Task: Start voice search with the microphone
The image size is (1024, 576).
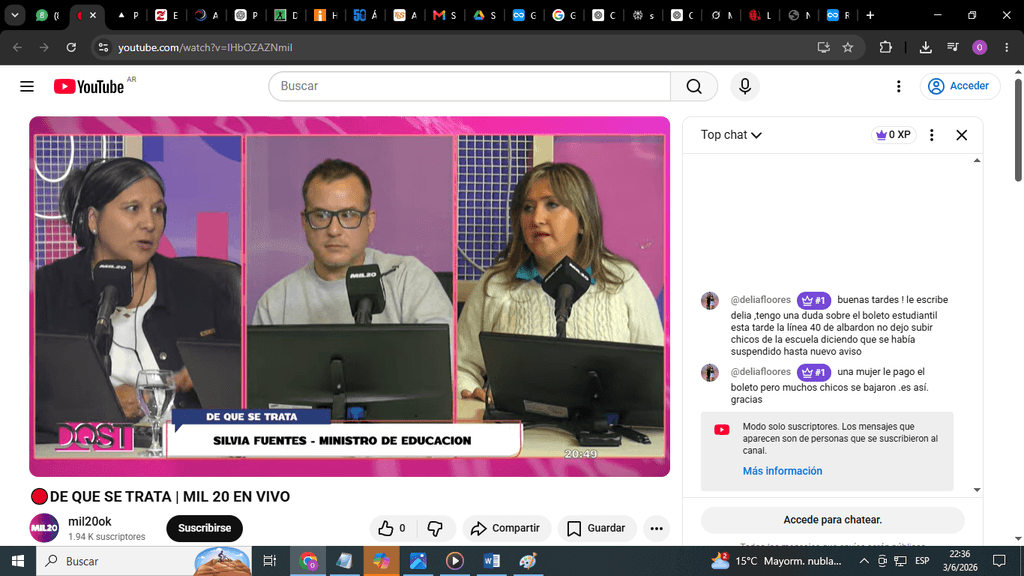Action: 744,86
